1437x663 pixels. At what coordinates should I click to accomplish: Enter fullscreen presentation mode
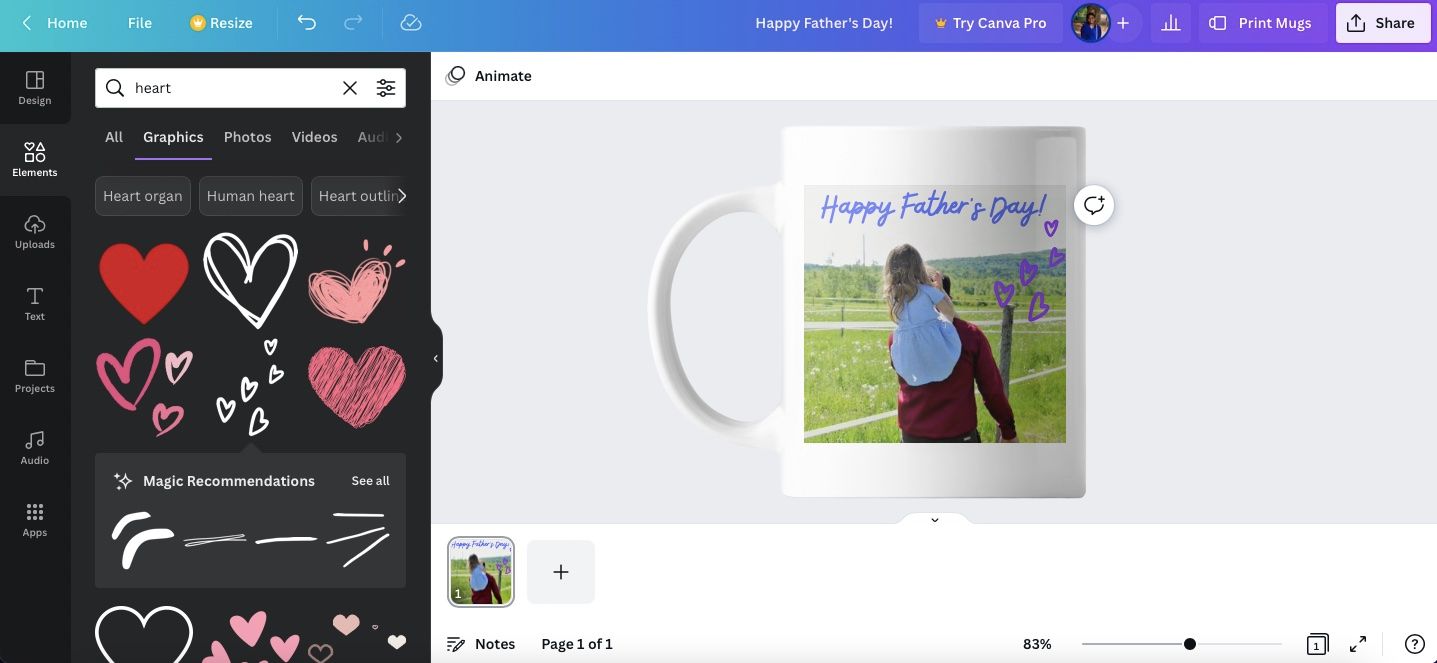(x=1358, y=644)
